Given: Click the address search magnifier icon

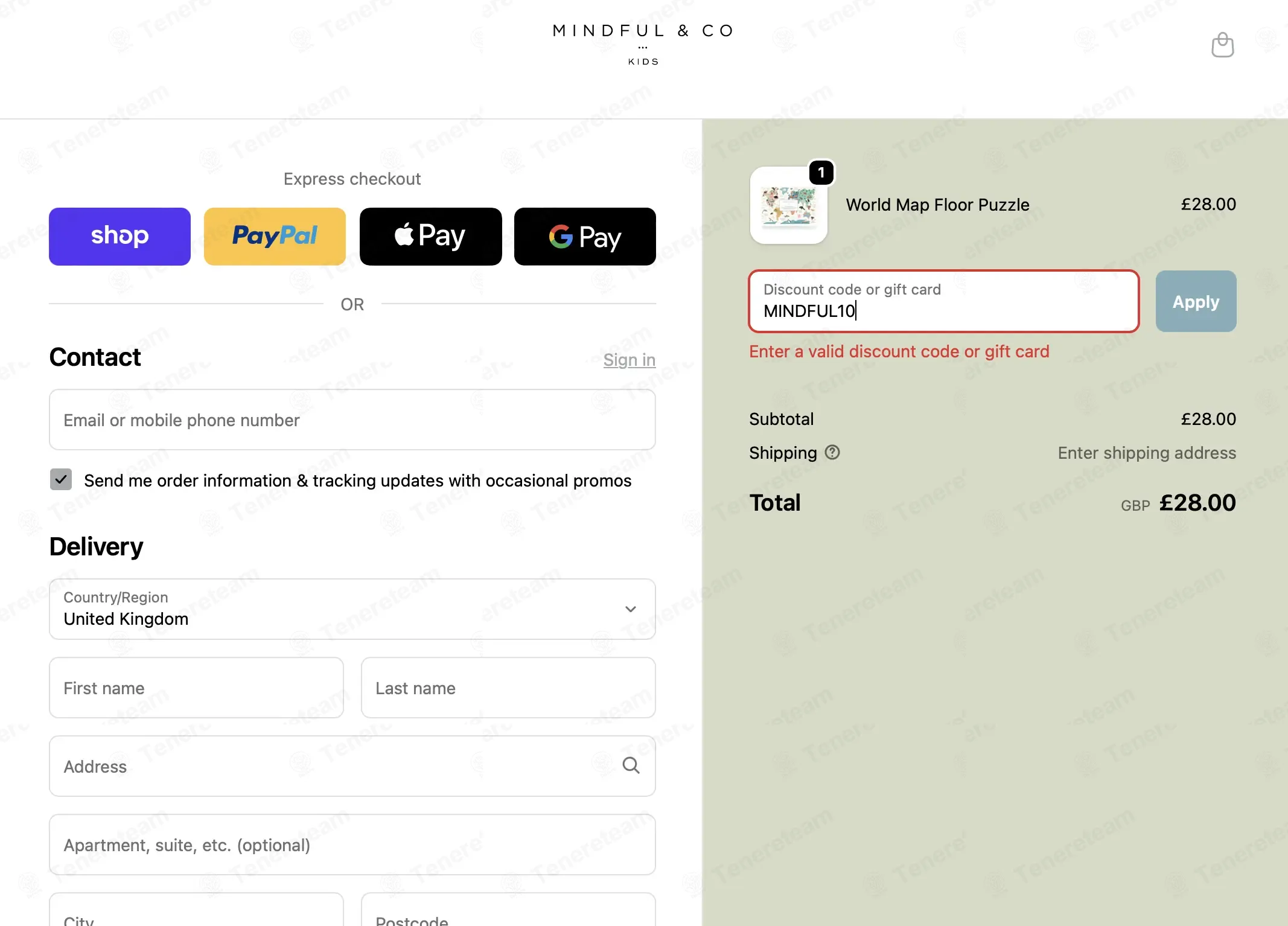Looking at the screenshot, I should pyautogui.click(x=631, y=765).
